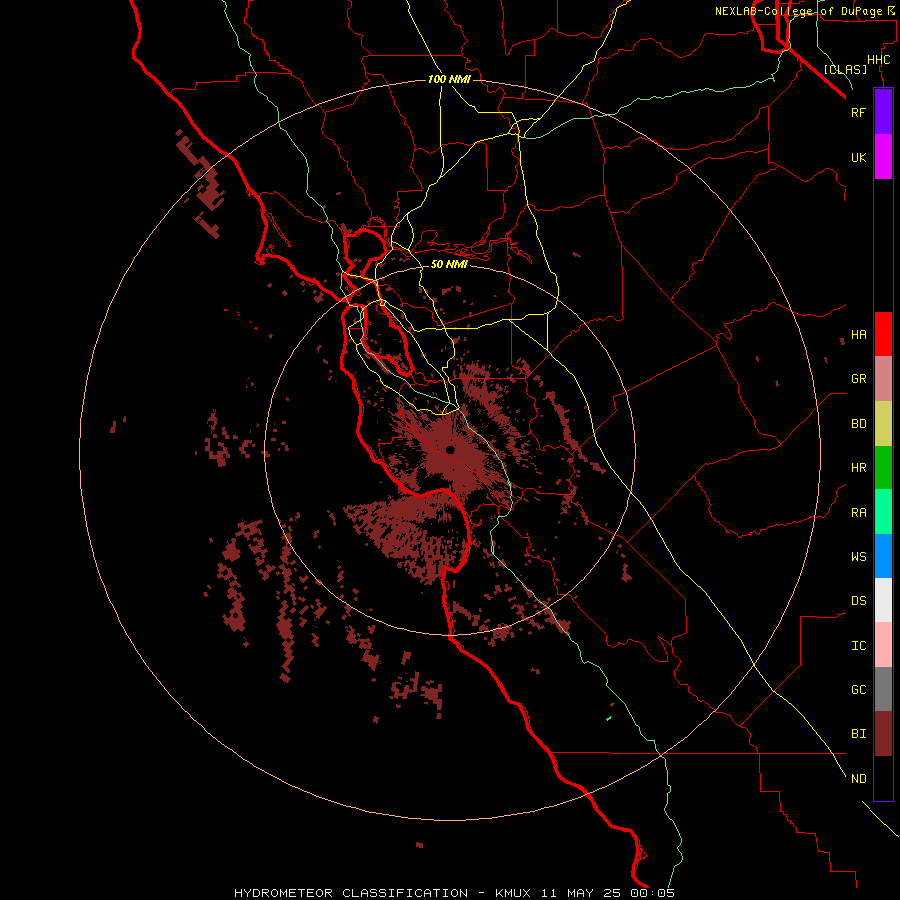Click the RA legend label
The width and height of the screenshot is (900, 900).
(858, 513)
